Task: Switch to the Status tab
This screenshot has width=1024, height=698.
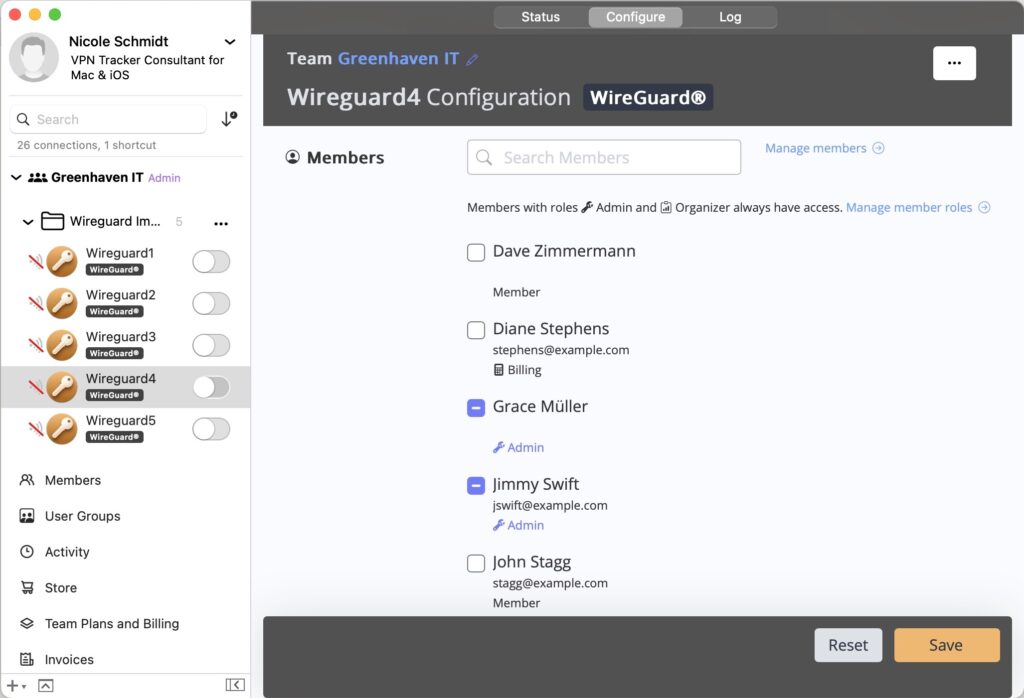Action: coord(541,17)
